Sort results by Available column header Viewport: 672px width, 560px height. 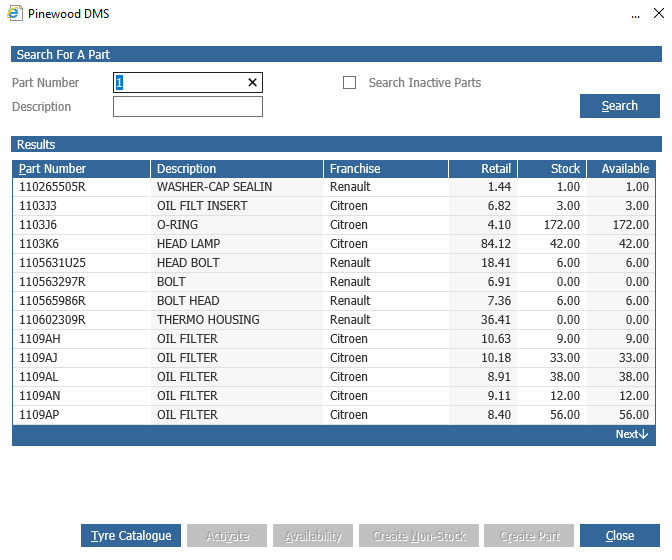coord(624,169)
